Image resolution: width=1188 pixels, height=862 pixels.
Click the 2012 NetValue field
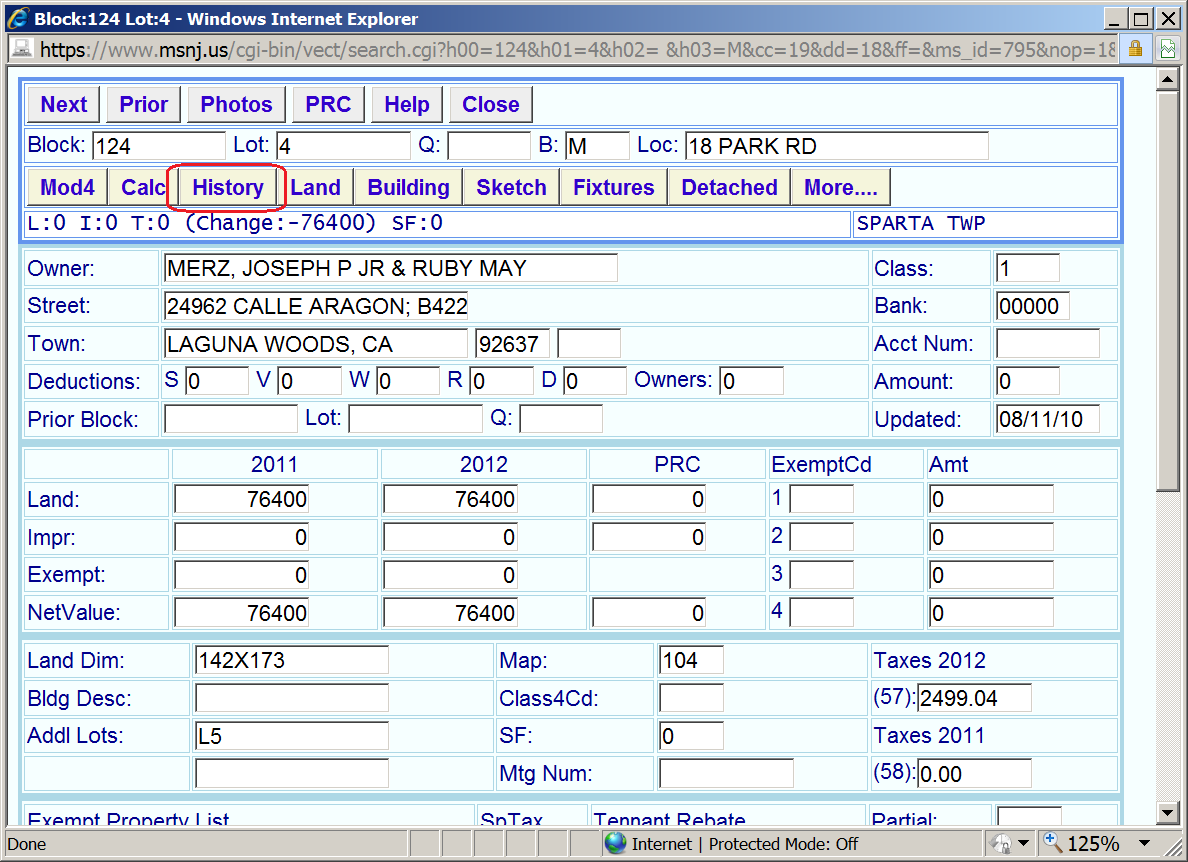[x=450, y=613]
